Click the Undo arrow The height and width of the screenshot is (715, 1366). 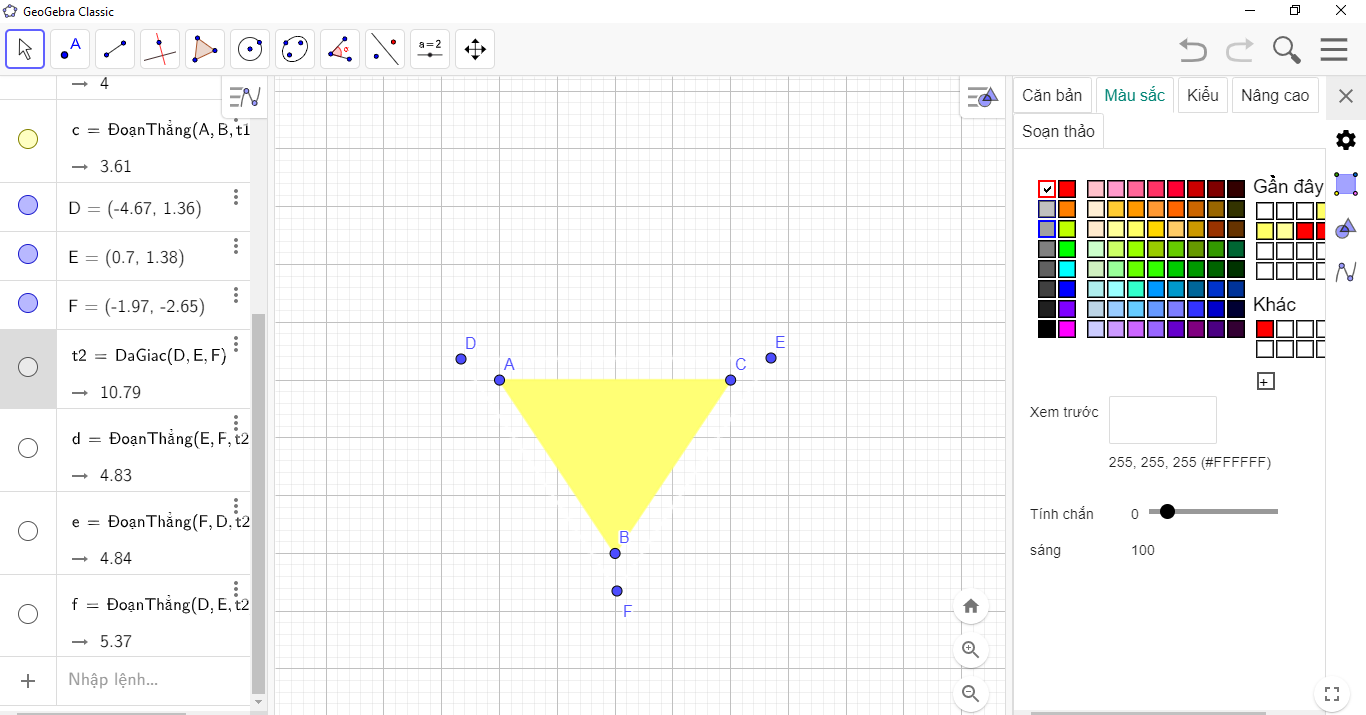point(1192,49)
